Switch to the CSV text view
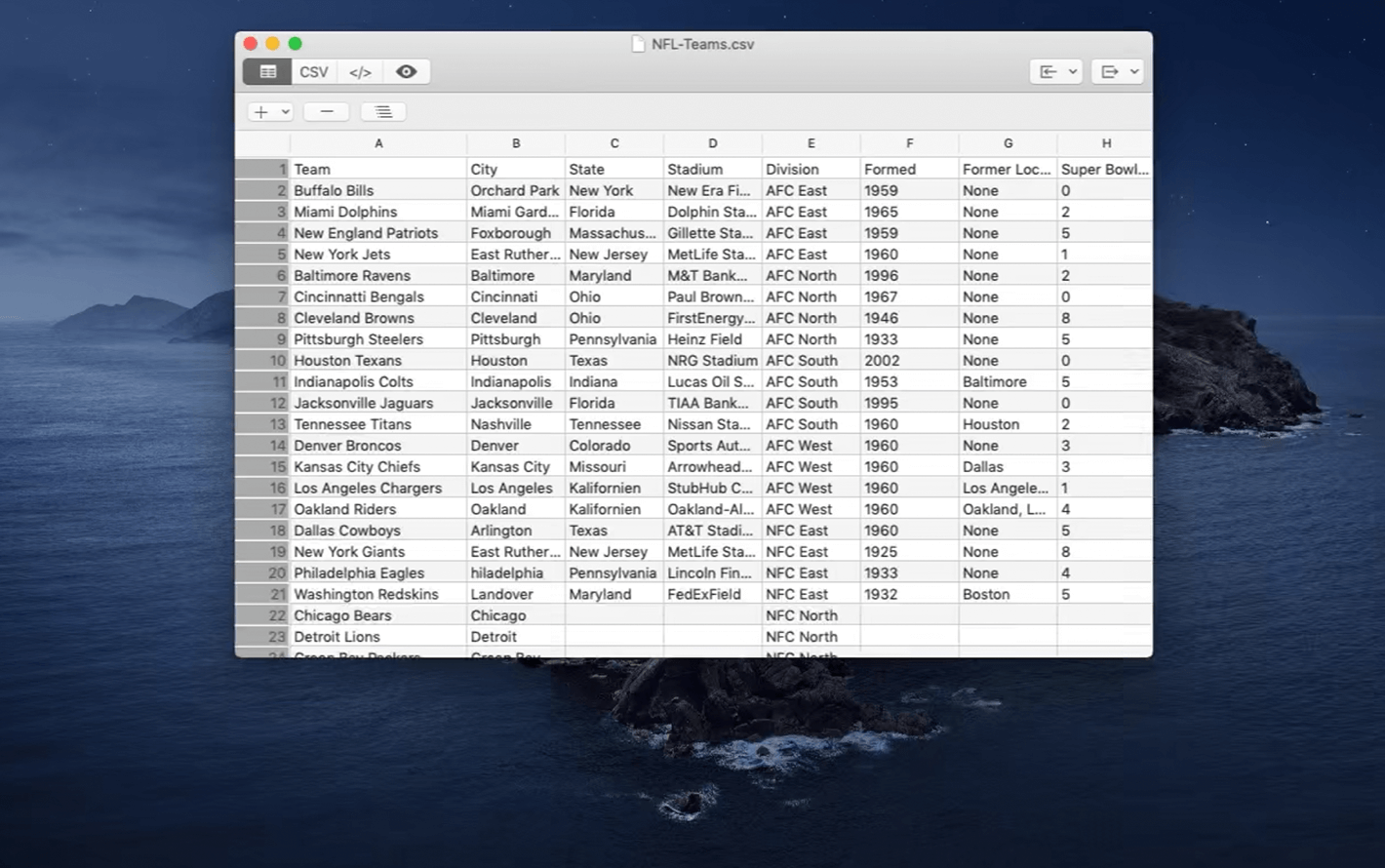The image size is (1385, 868). (314, 72)
